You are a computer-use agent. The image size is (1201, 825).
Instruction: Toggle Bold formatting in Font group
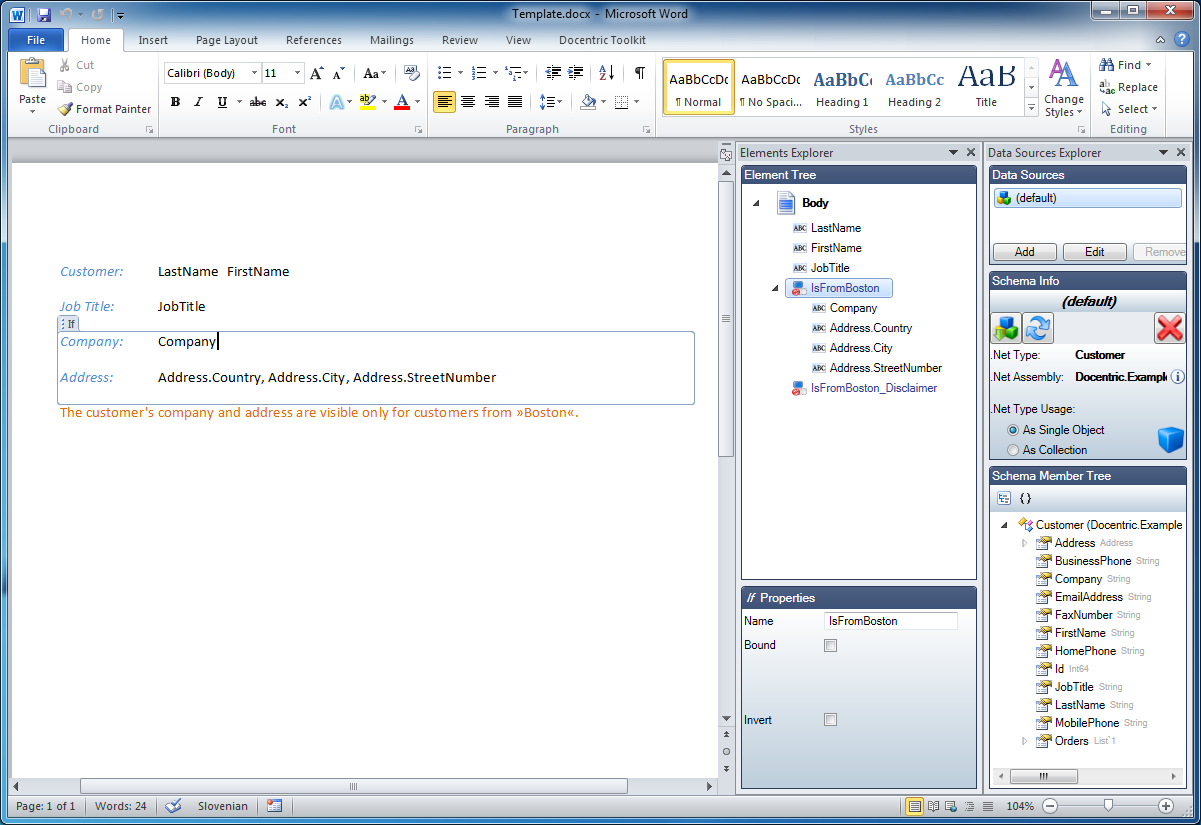tap(176, 102)
